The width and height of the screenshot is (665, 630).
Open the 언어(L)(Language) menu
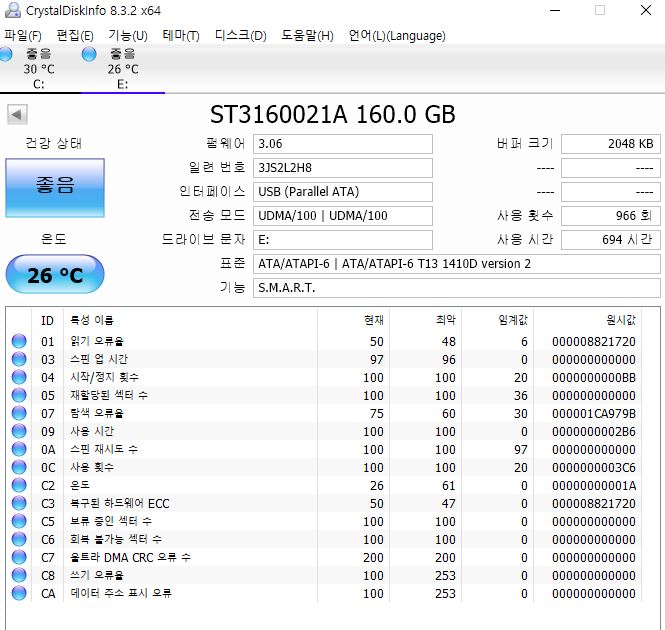[397, 36]
